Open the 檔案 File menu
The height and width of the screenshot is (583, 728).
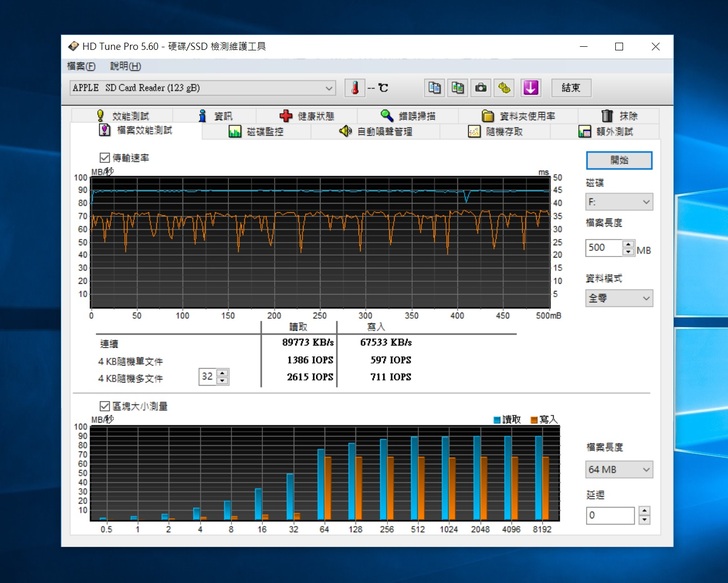(81, 66)
